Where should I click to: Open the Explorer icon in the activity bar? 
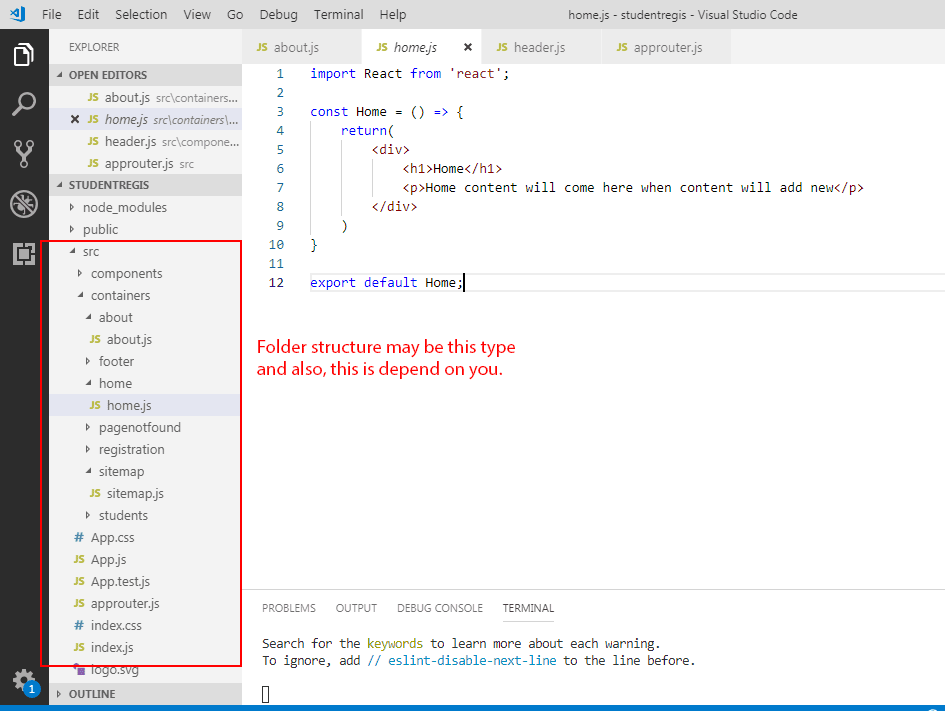(25, 57)
